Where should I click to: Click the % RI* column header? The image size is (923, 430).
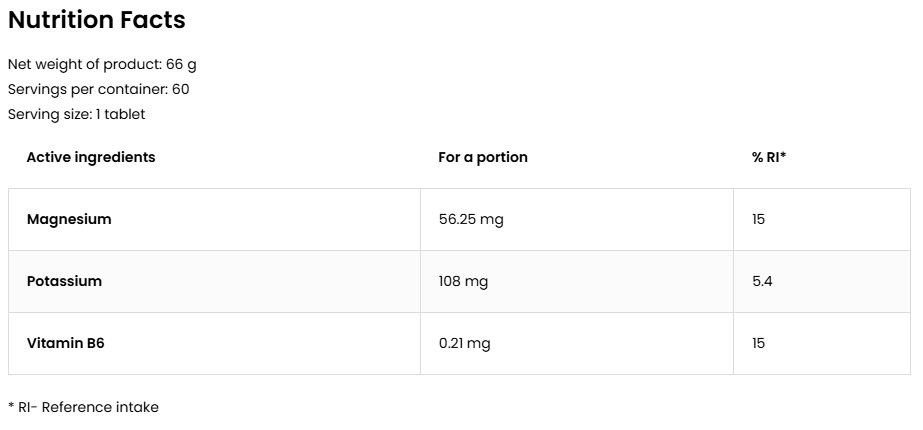click(x=769, y=157)
